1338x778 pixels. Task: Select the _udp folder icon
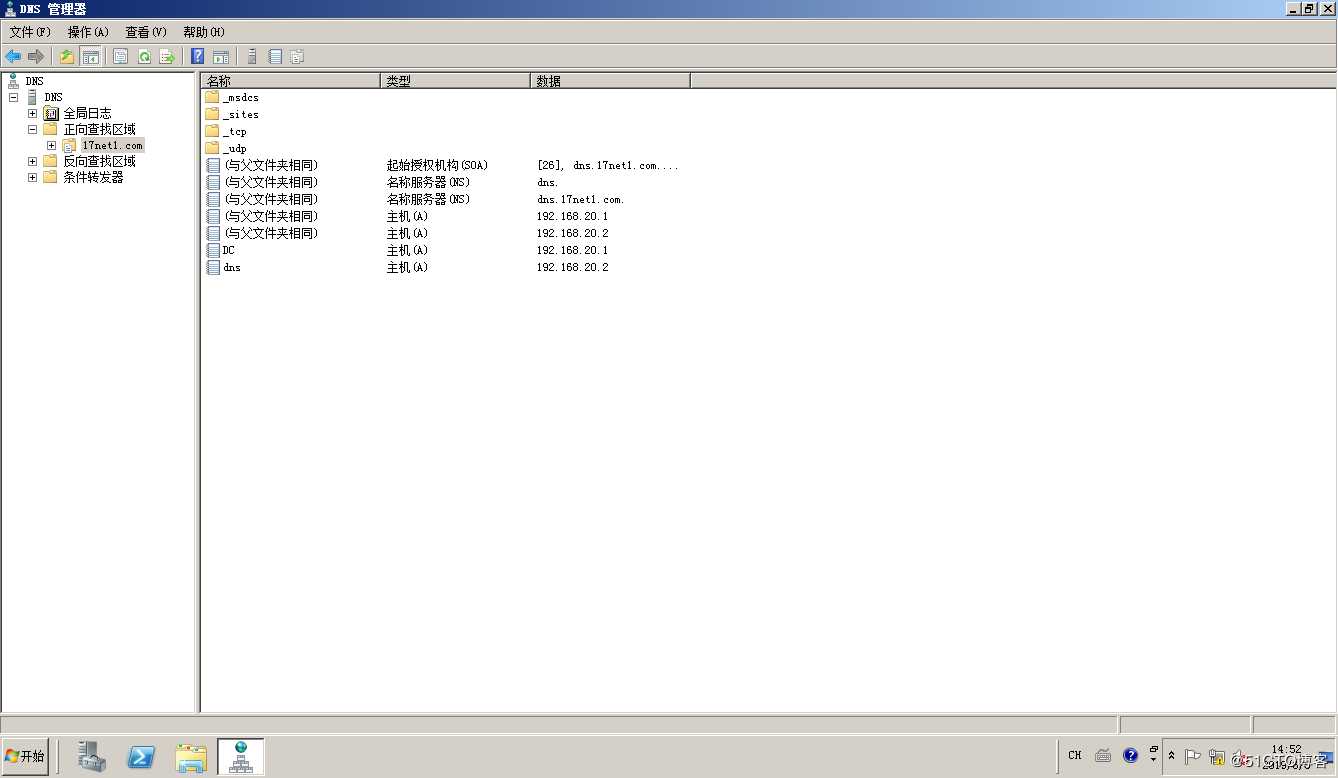212,148
